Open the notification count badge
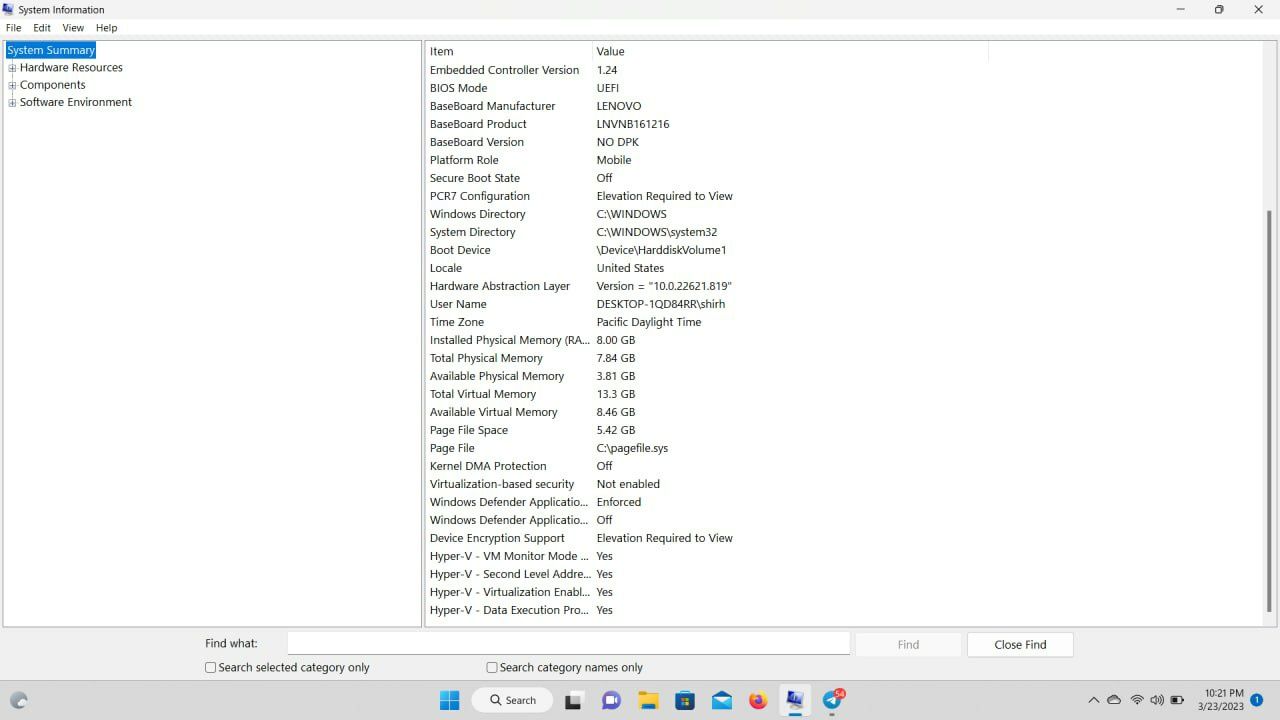The image size is (1280, 720). pyautogui.click(x=1257, y=700)
